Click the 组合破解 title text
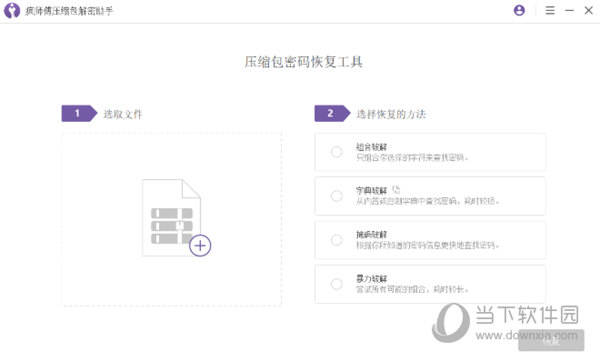This screenshot has width=600, height=362. (x=371, y=147)
